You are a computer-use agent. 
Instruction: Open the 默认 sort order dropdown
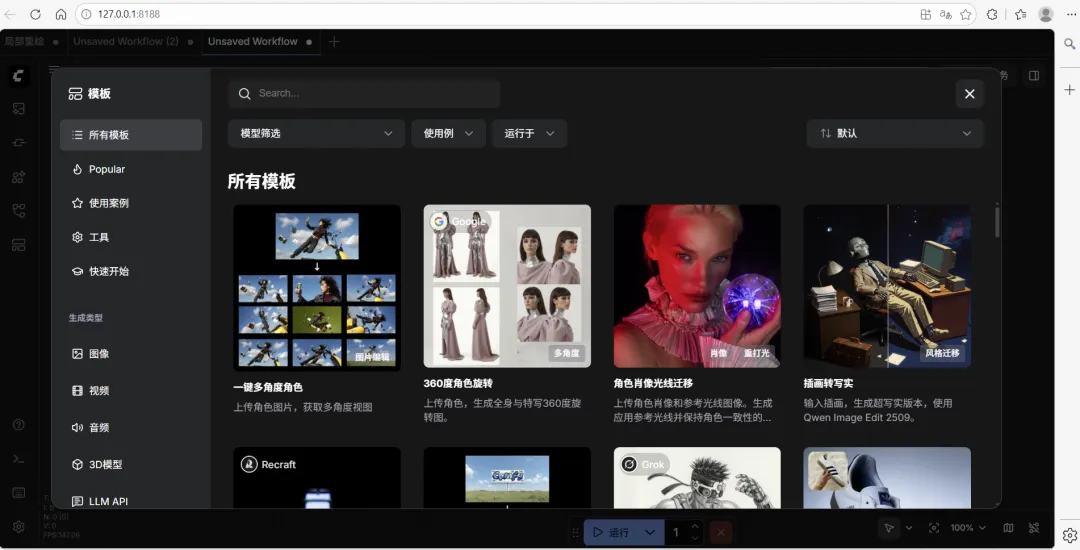tap(895, 134)
